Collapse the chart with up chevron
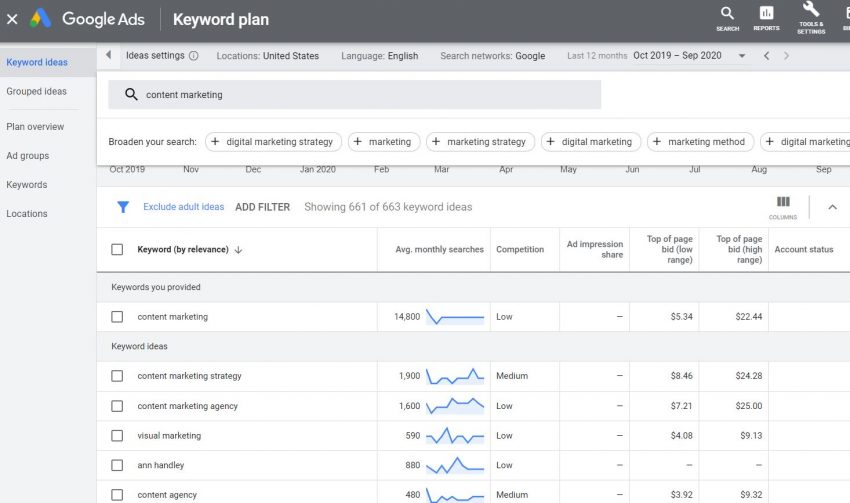Screen dimensions: 850x503 click(832, 207)
